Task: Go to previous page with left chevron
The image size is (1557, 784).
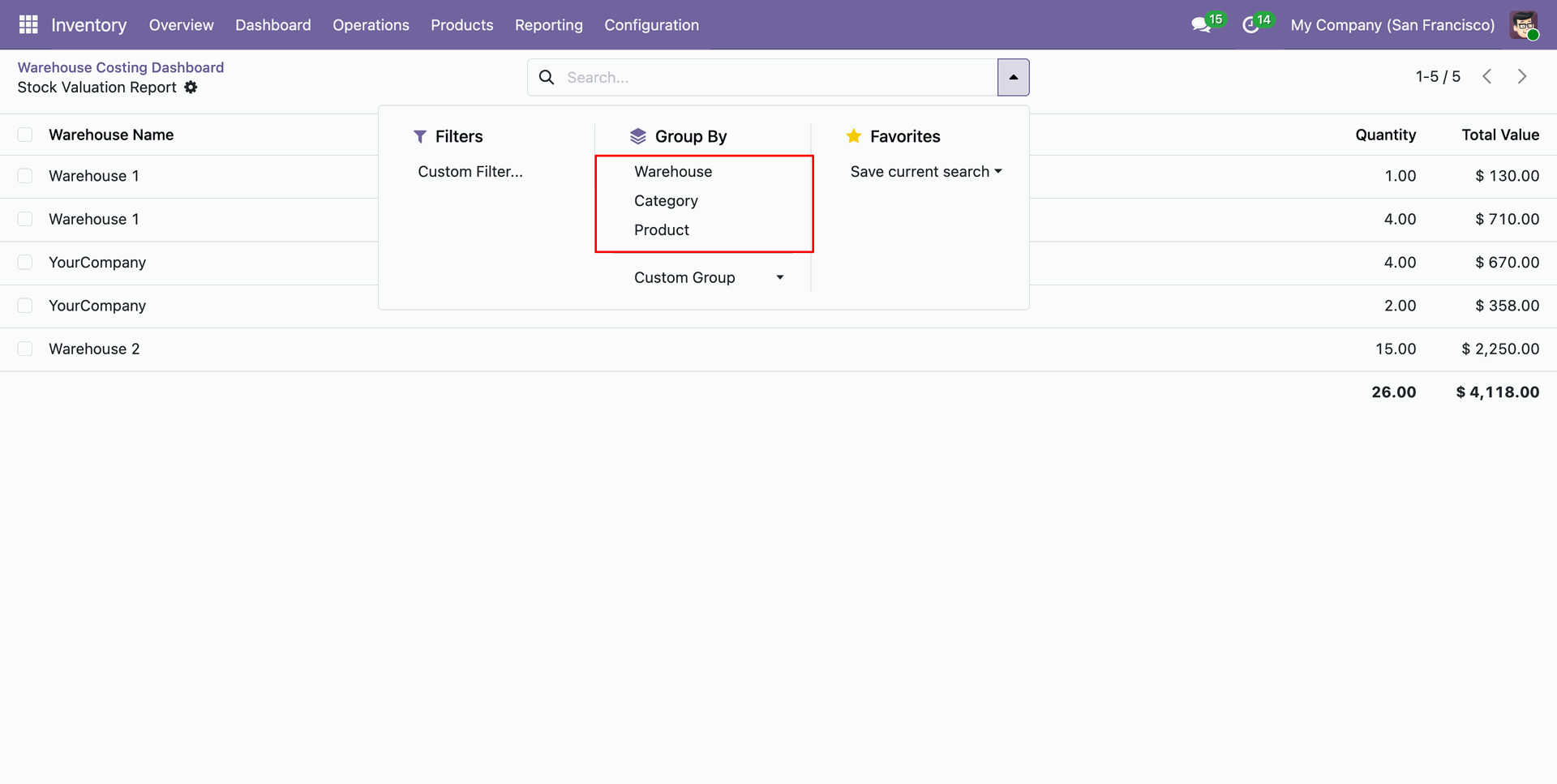Action: click(1486, 76)
